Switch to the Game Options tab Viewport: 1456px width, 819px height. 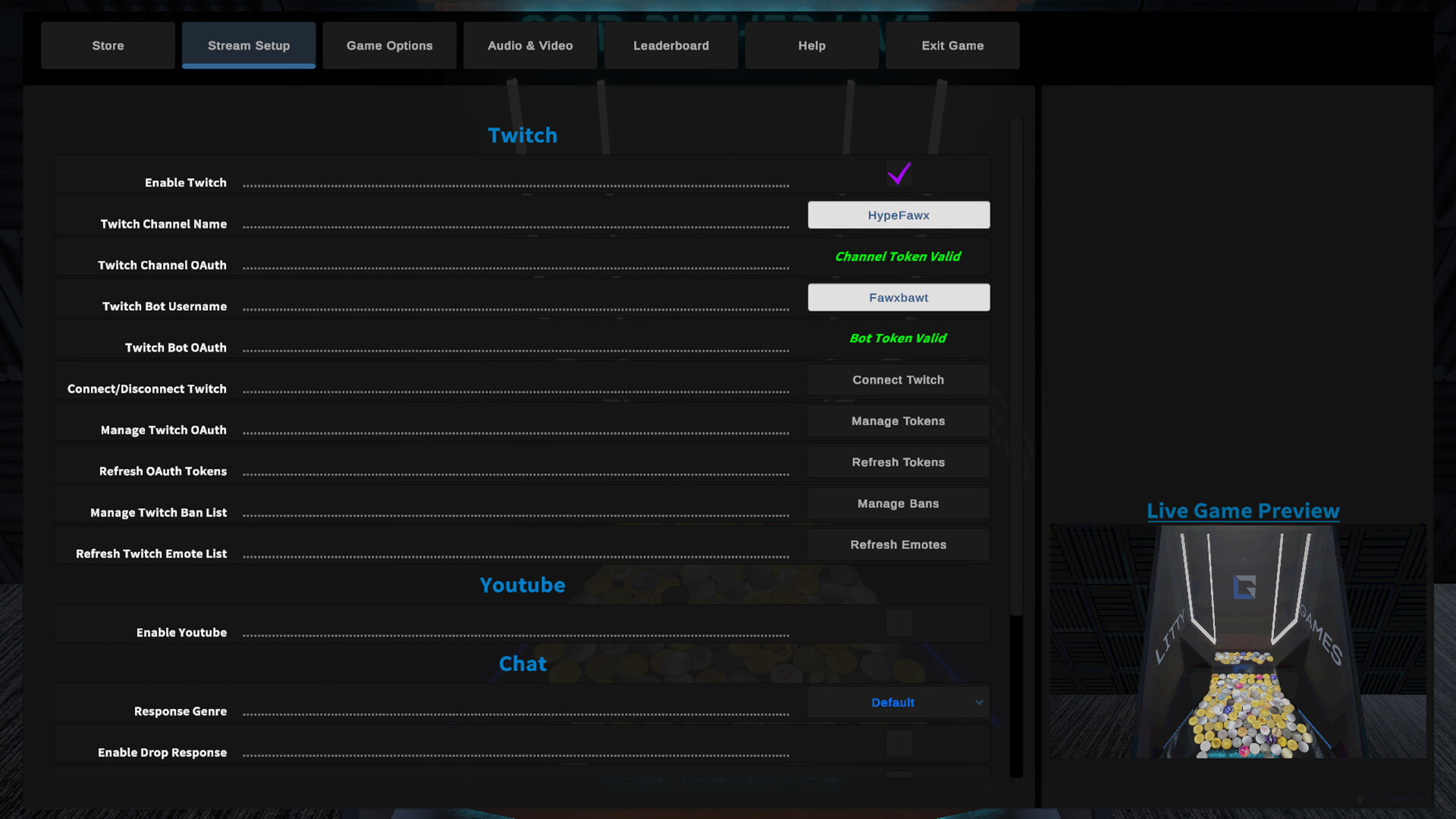tap(389, 45)
